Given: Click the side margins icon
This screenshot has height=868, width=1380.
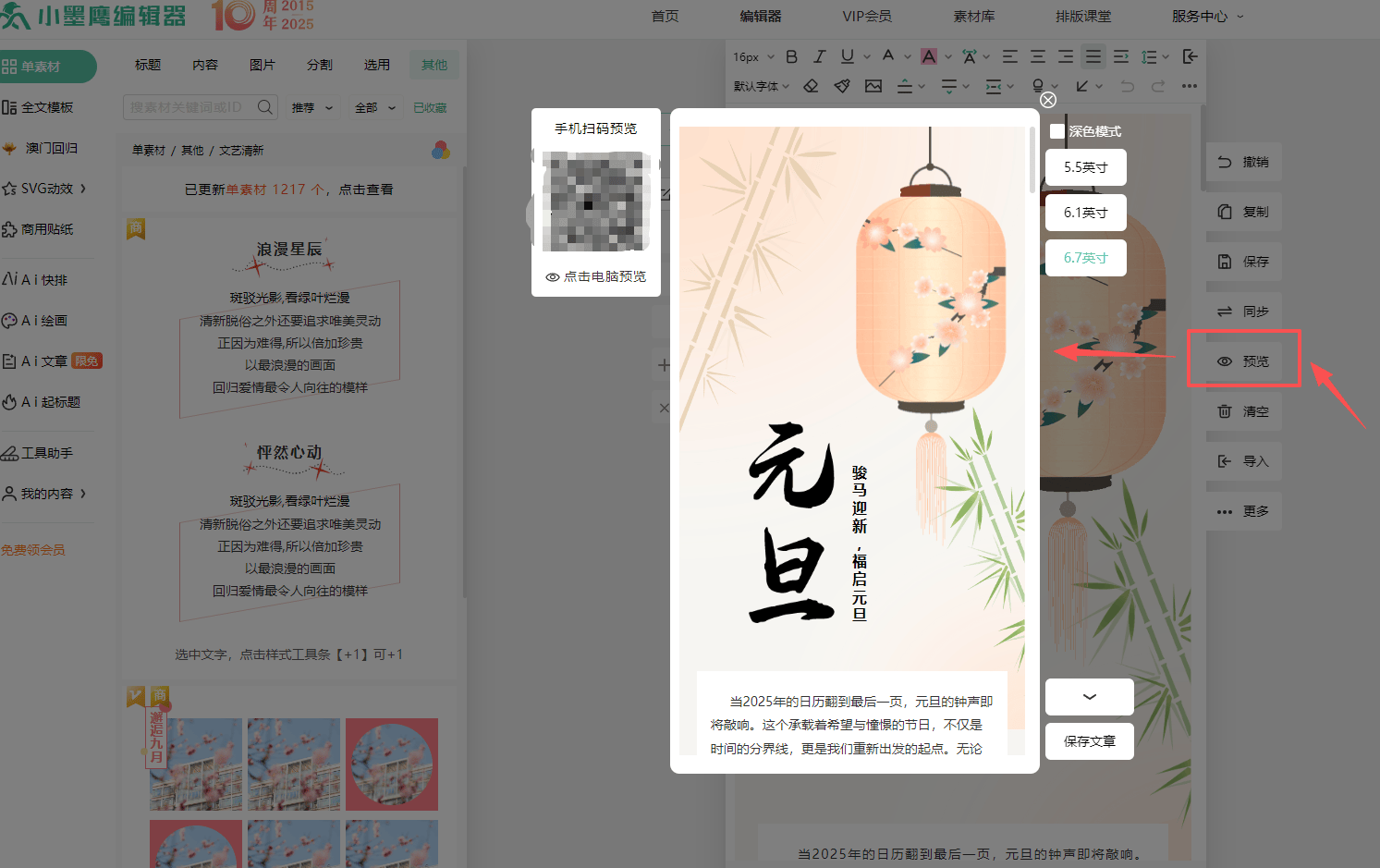Looking at the screenshot, I should pyautogui.click(x=994, y=86).
